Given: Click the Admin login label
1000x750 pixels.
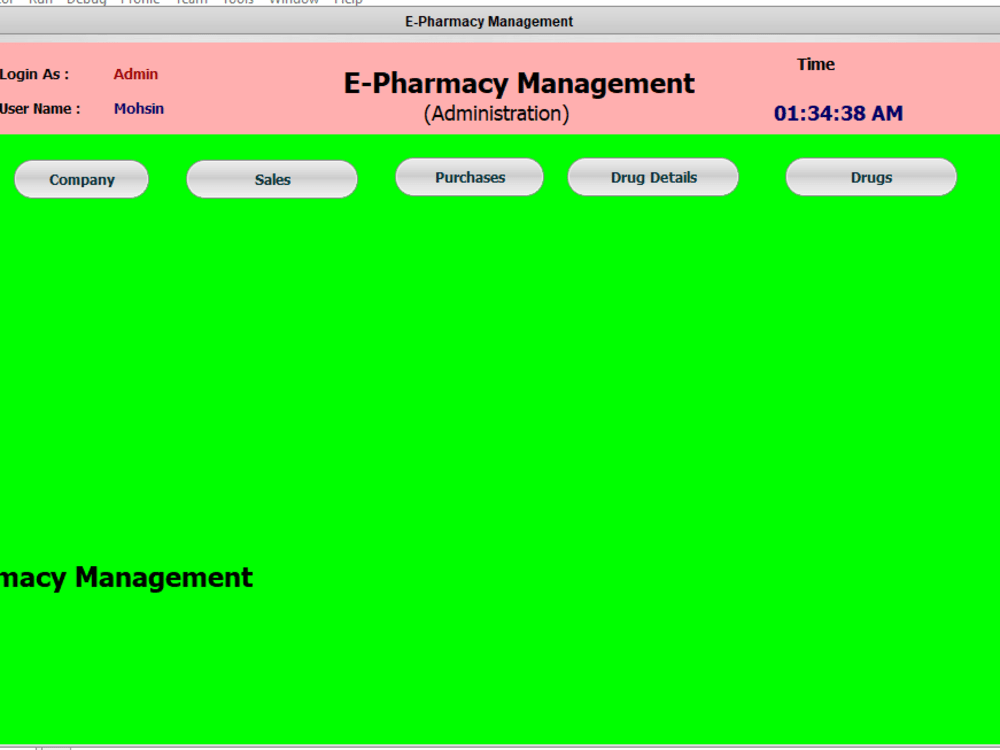Looking at the screenshot, I should tap(136, 74).
